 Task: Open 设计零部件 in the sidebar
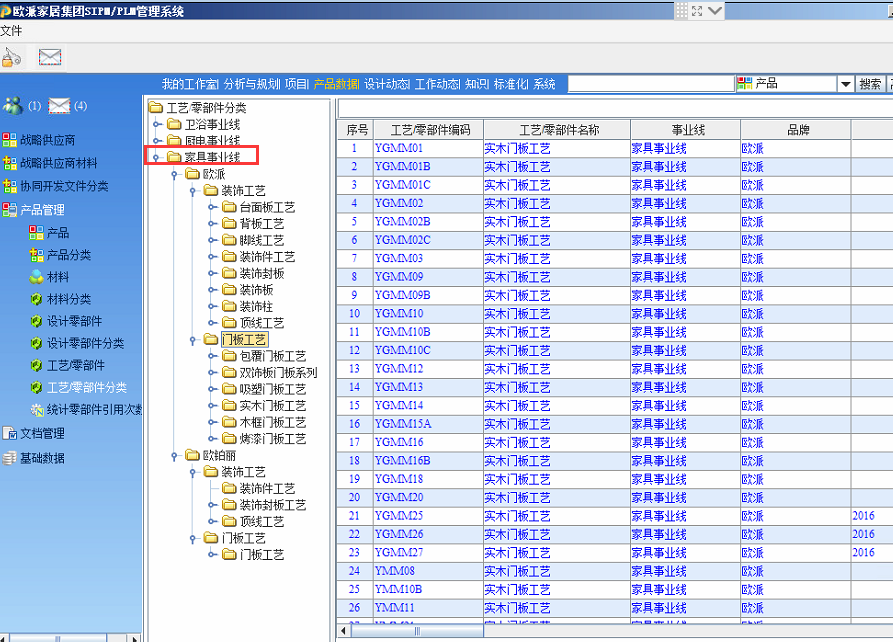coord(74,321)
